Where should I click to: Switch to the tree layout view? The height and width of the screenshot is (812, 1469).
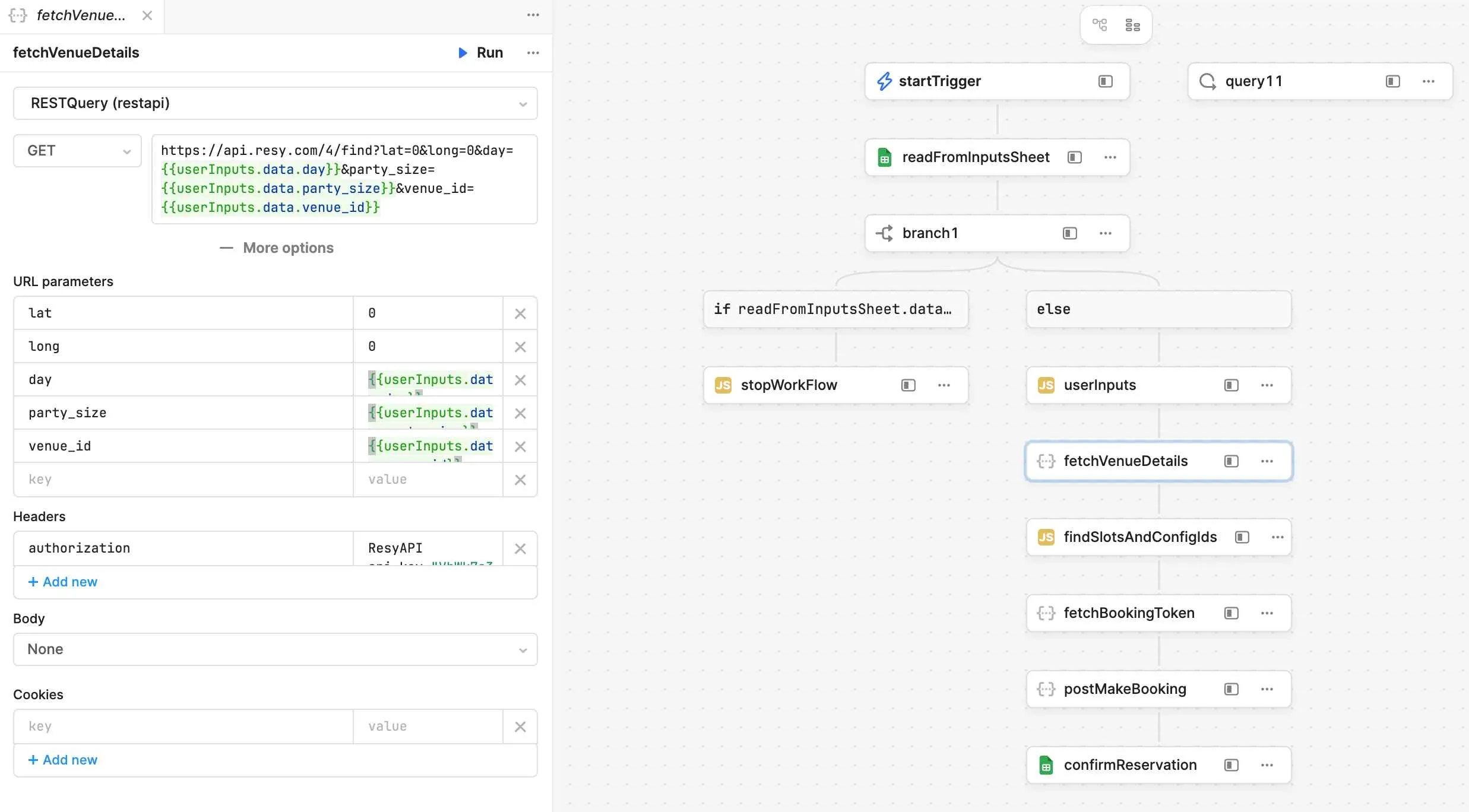(x=1100, y=25)
